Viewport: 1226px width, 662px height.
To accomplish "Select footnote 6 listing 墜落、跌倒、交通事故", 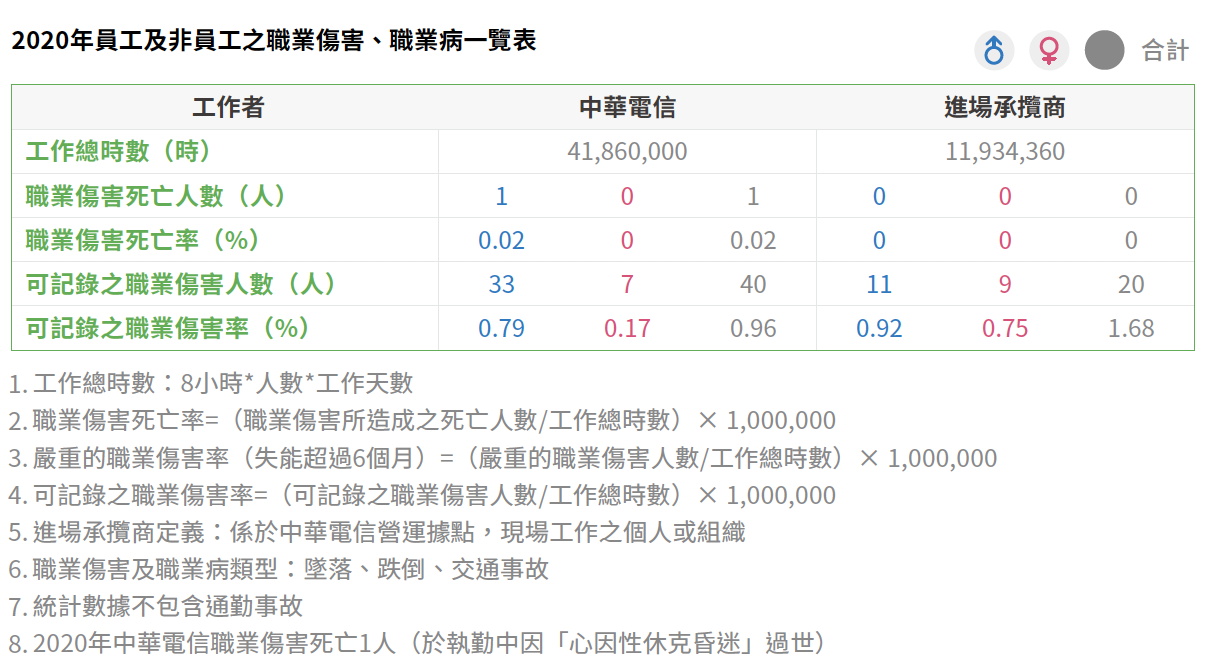I will (x=279, y=569).
